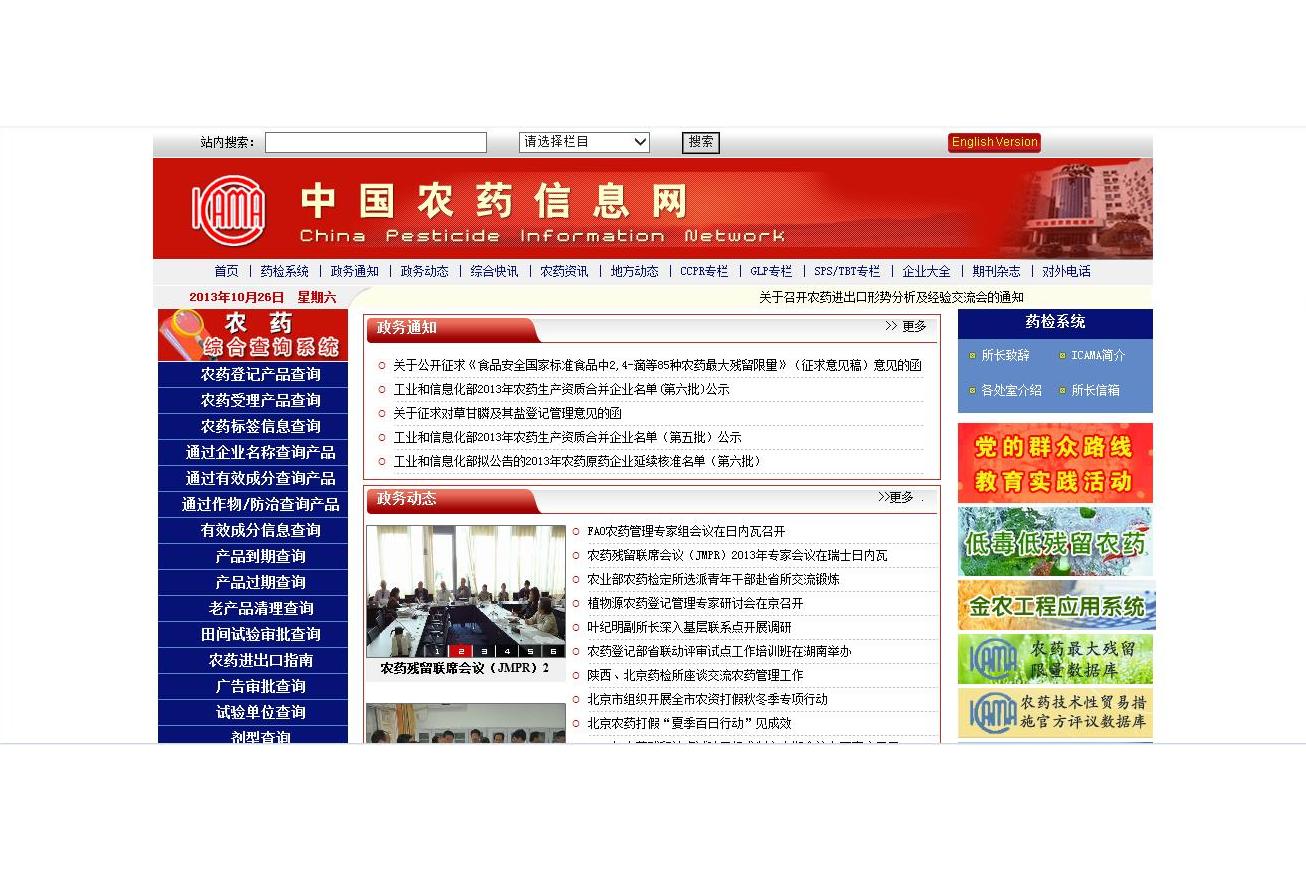Viewport: 1306px width, 870px height.
Task: Open the 请选择栏目 dropdown
Action: tap(584, 142)
